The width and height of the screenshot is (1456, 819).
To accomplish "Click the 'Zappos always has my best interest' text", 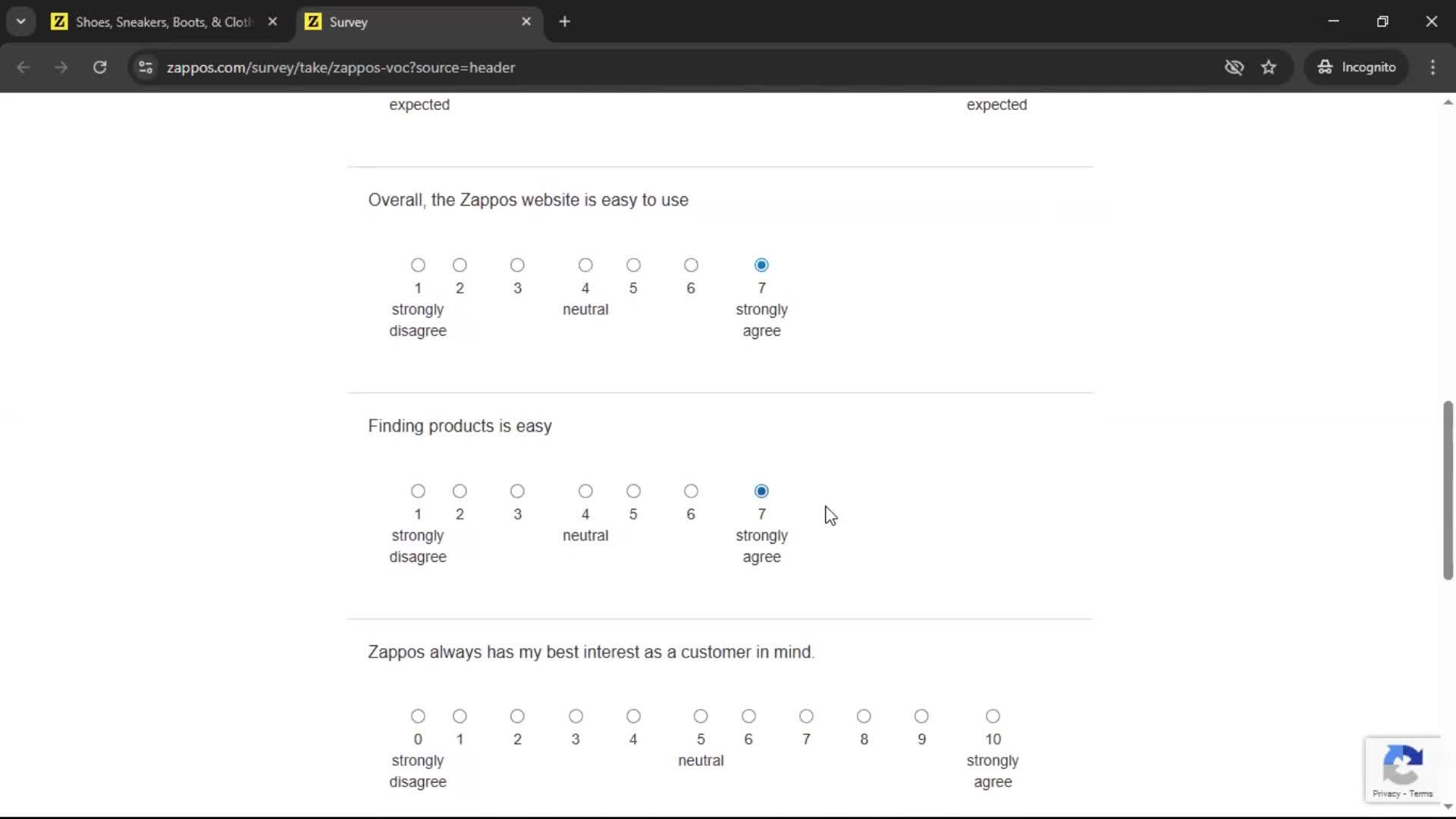I will [x=591, y=652].
